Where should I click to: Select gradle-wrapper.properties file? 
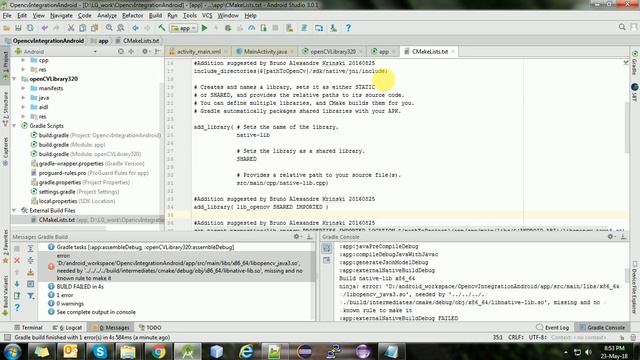[87, 163]
